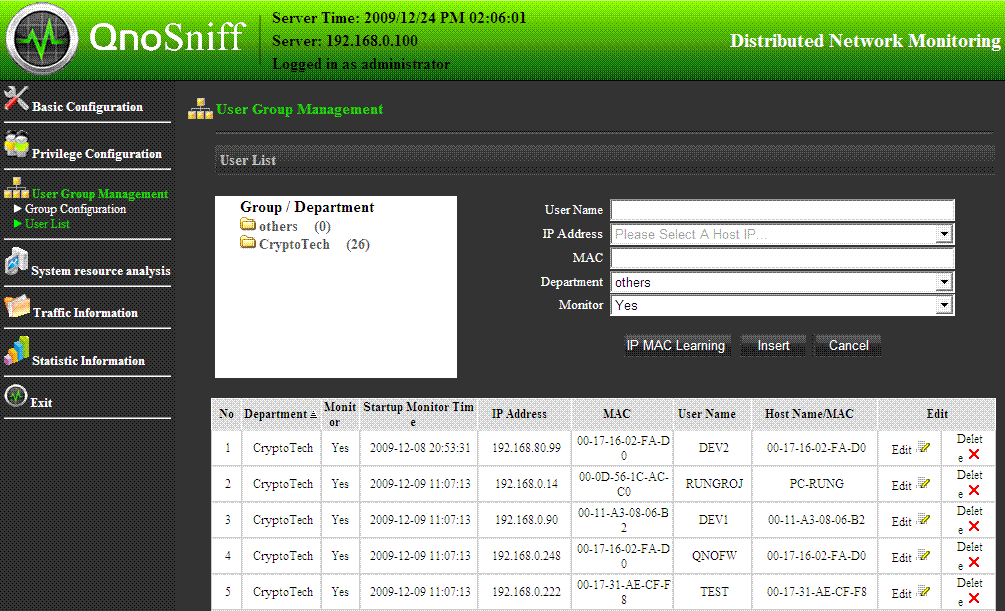The image size is (1005, 611).
Task: Click the red delete X for QNOFW
Action: (974, 562)
